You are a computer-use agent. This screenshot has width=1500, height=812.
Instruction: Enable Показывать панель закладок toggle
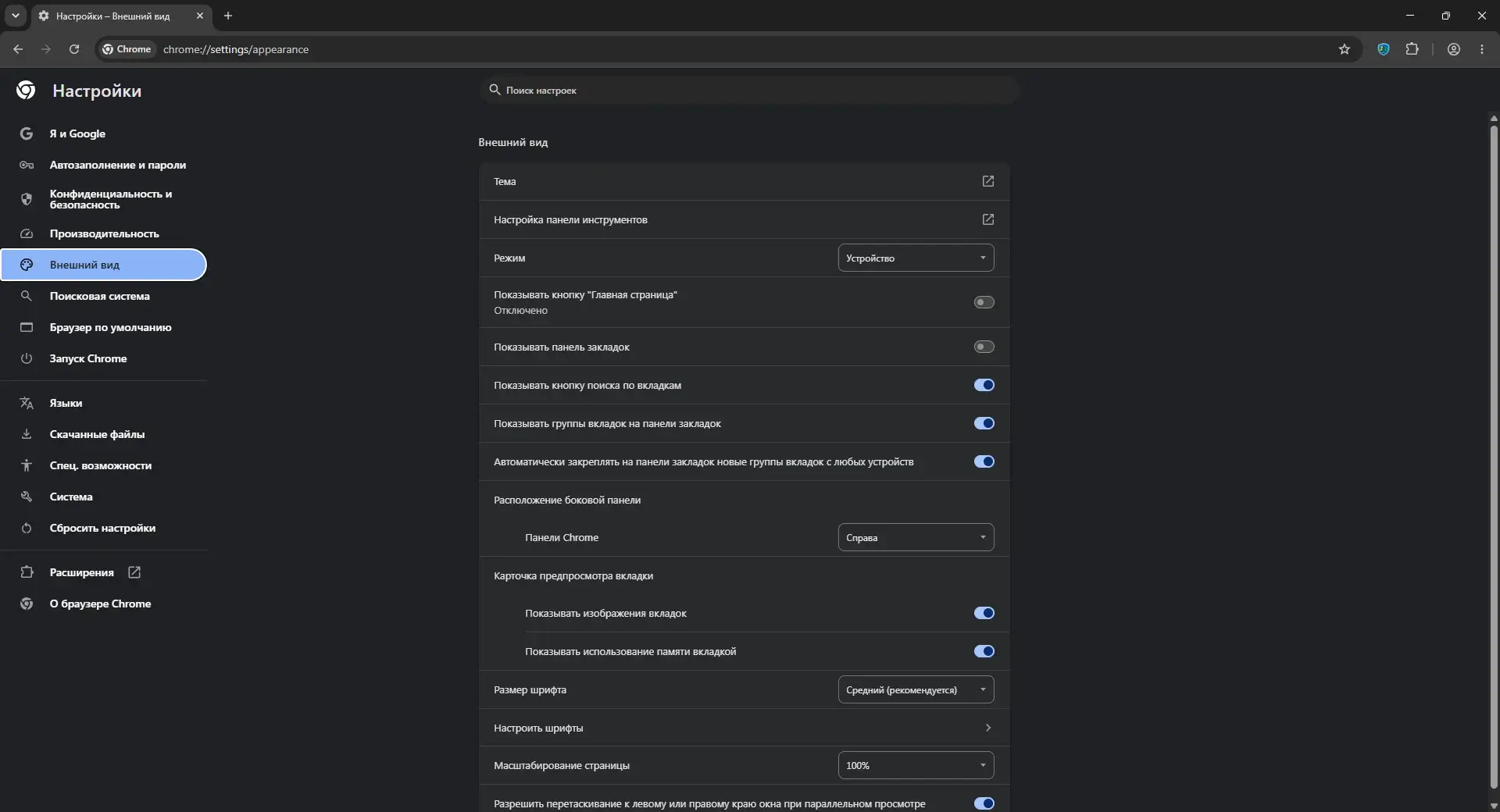pos(984,347)
